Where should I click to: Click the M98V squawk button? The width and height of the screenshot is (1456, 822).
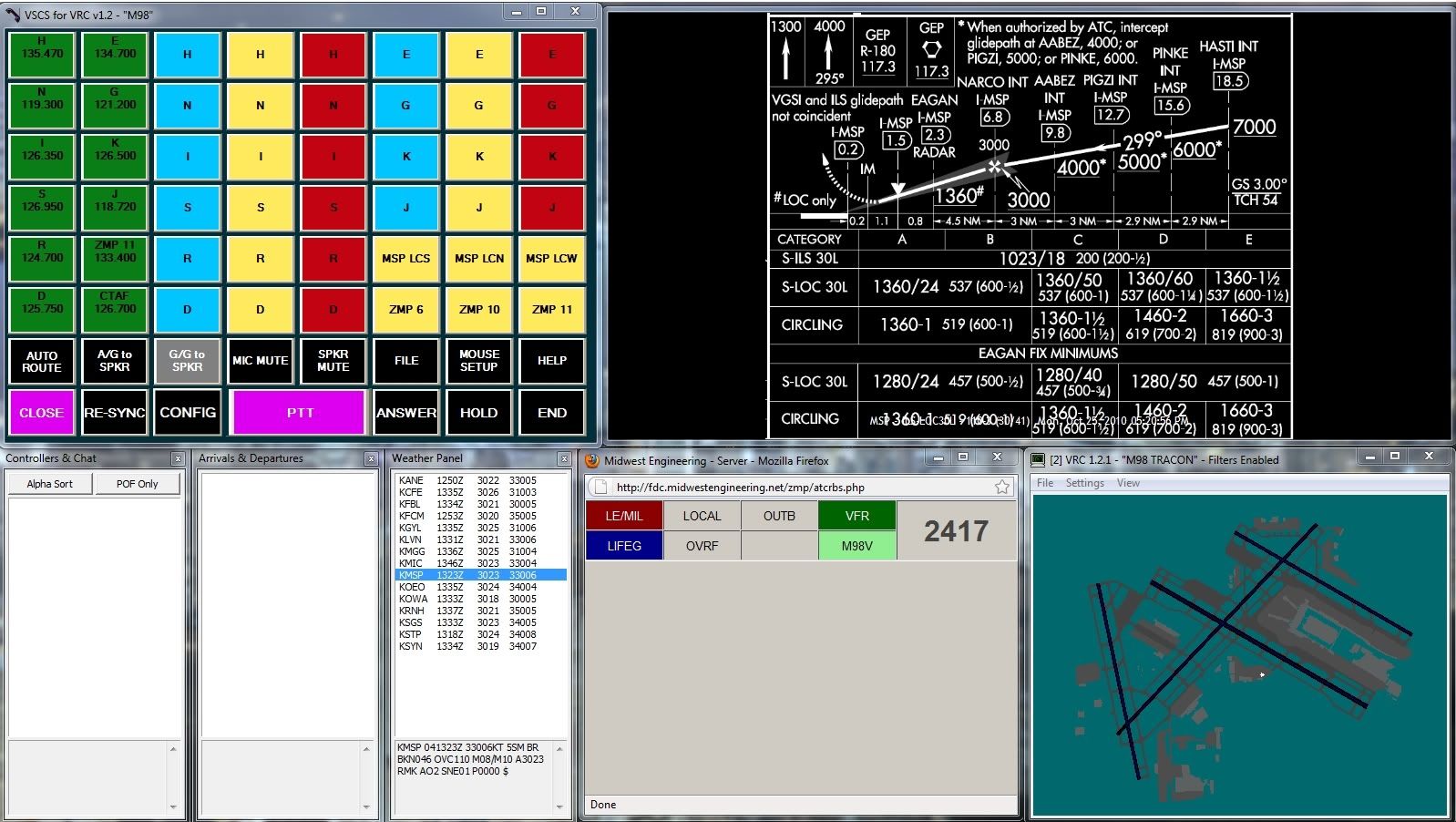coord(857,546)
